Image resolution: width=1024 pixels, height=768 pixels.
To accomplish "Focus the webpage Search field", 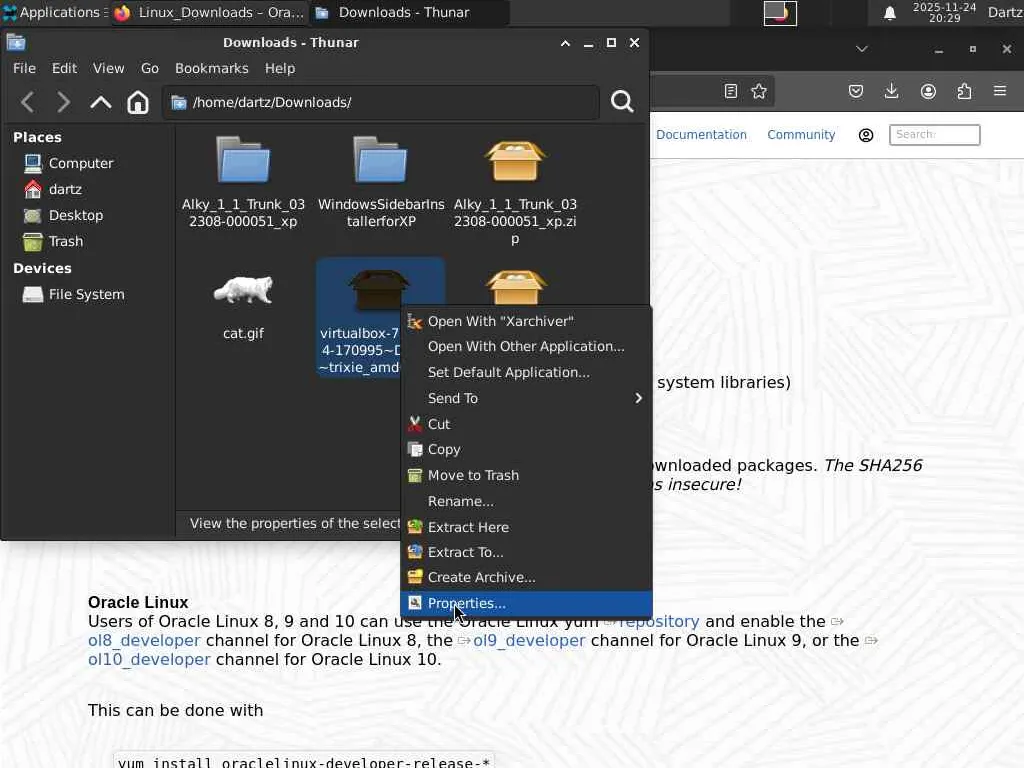I will (935, 135).
